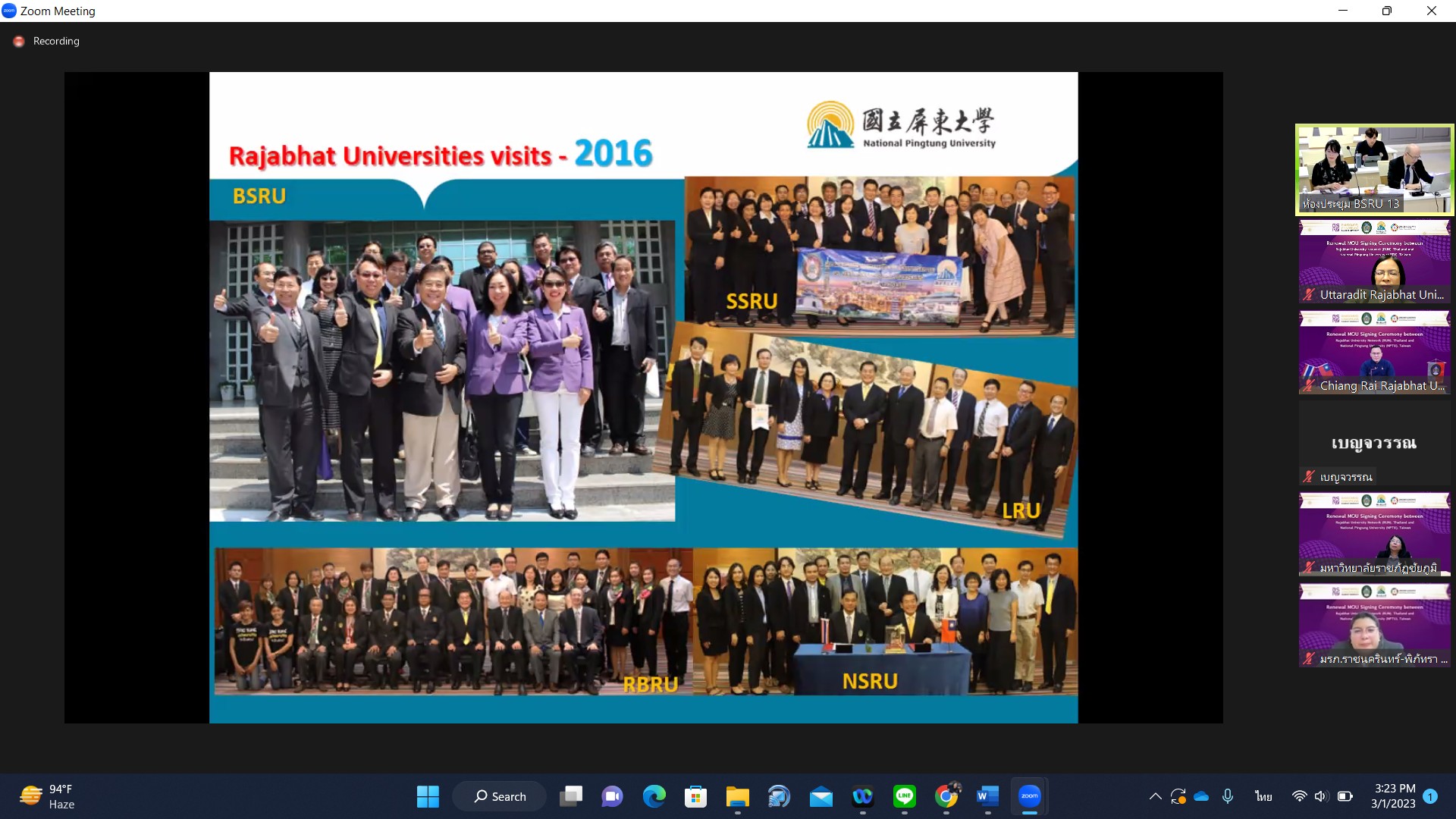Launch Microsoft Edge from taskbar

point(654,796)
